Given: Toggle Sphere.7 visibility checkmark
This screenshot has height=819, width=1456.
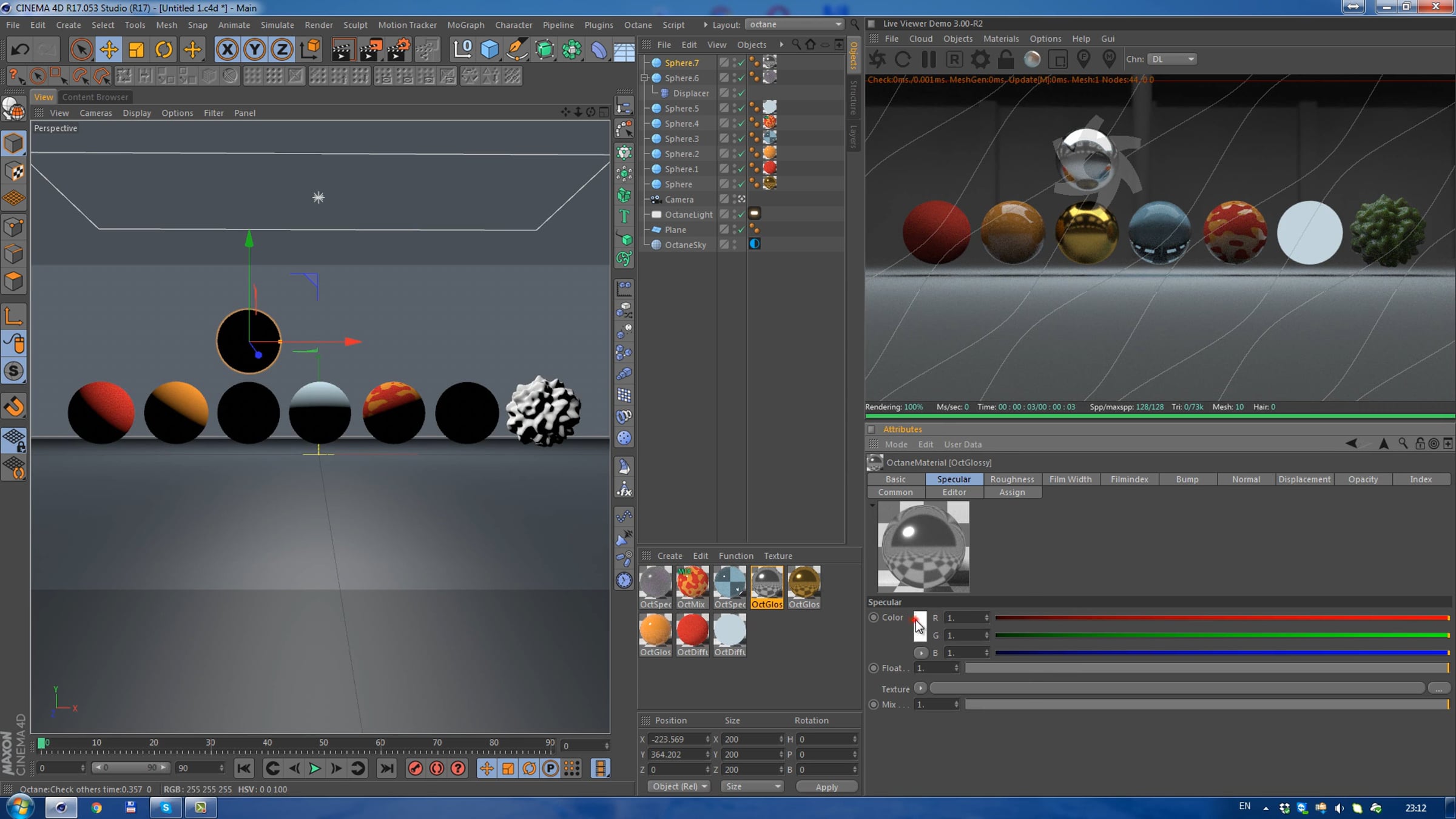Looking at the screenshot, I should click(741, 62).
